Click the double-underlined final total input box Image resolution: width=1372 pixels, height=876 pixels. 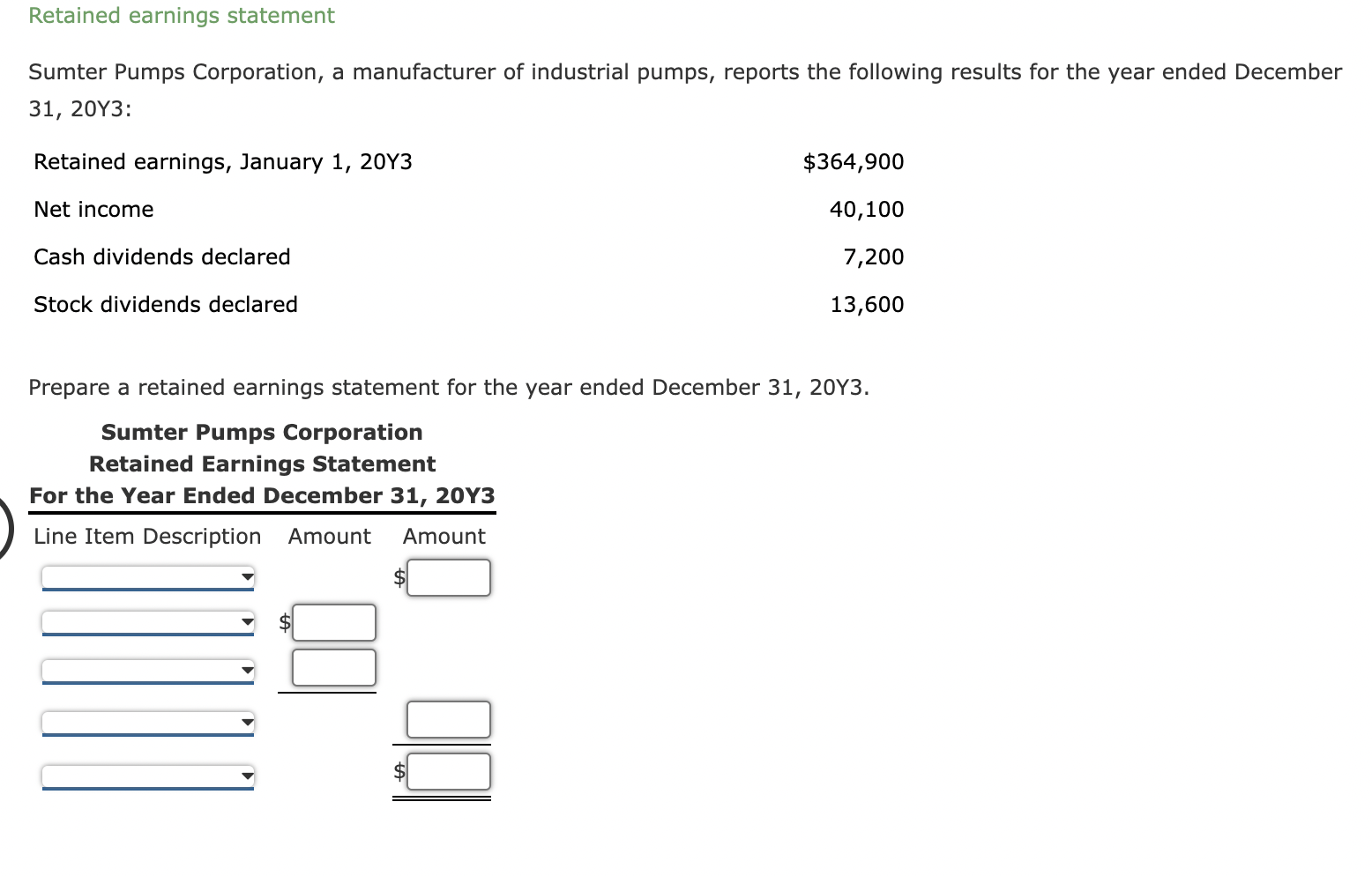pyautogui.click(x=449, y=771)
